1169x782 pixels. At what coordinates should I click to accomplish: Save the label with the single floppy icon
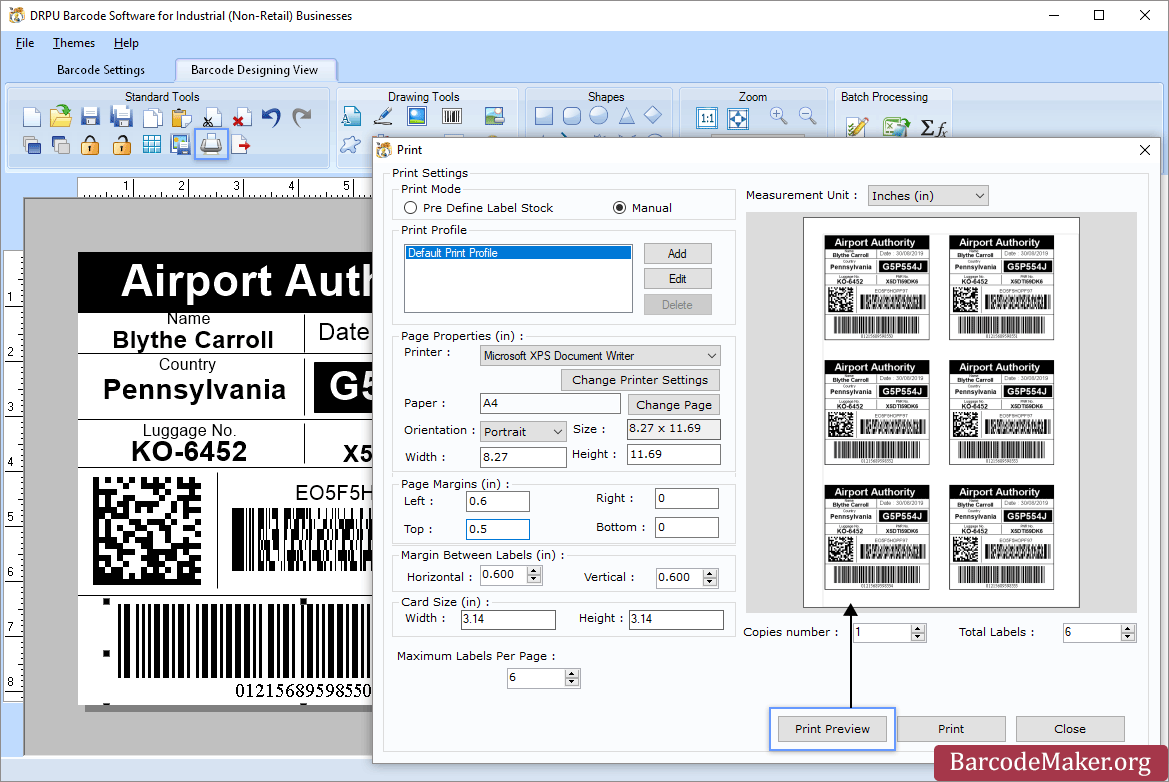91,117
